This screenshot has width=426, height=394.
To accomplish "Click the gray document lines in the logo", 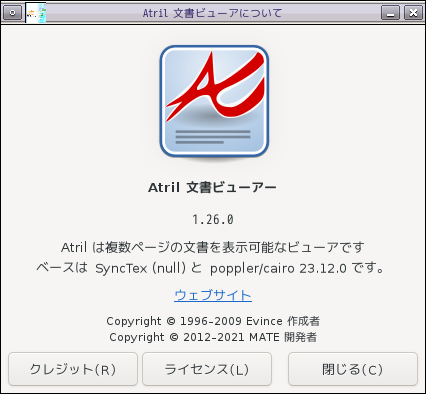I will pyautogui.click(x=213, y=137).
